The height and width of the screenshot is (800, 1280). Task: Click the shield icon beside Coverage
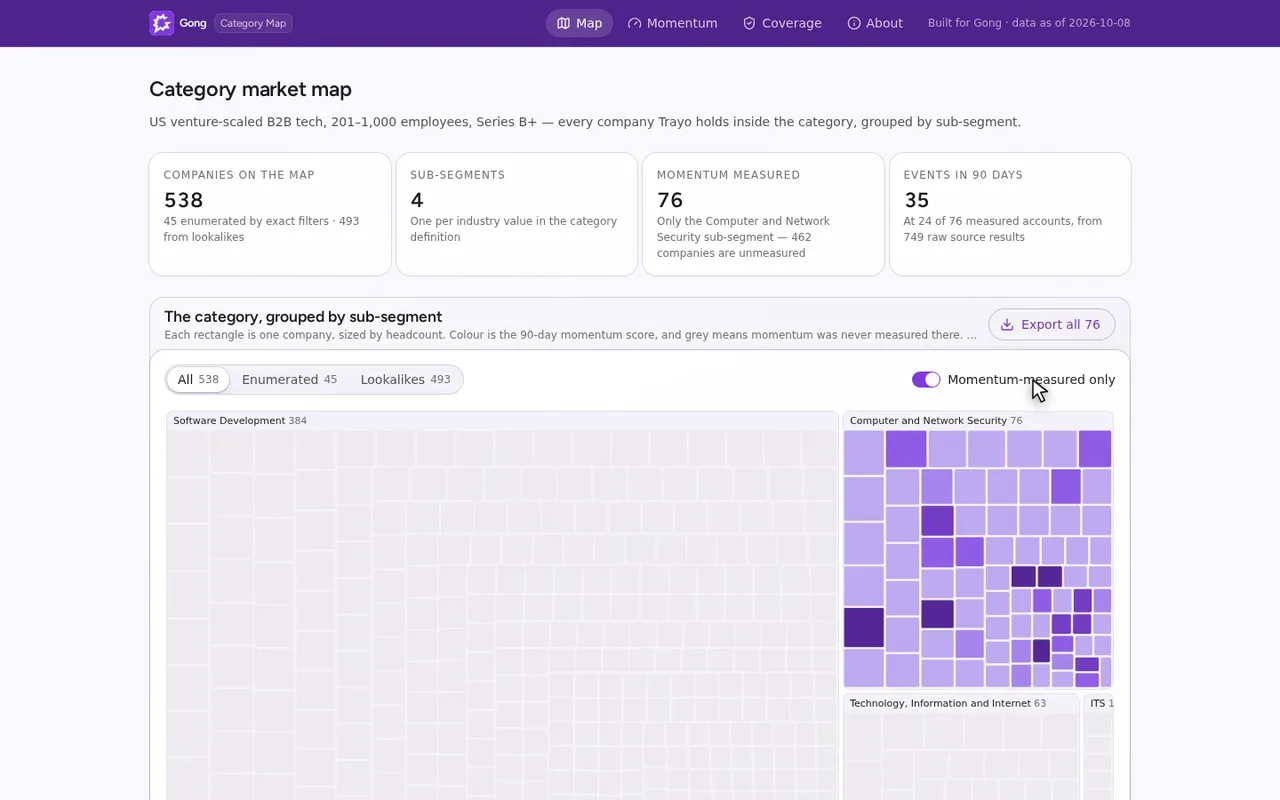pos(749,23)
